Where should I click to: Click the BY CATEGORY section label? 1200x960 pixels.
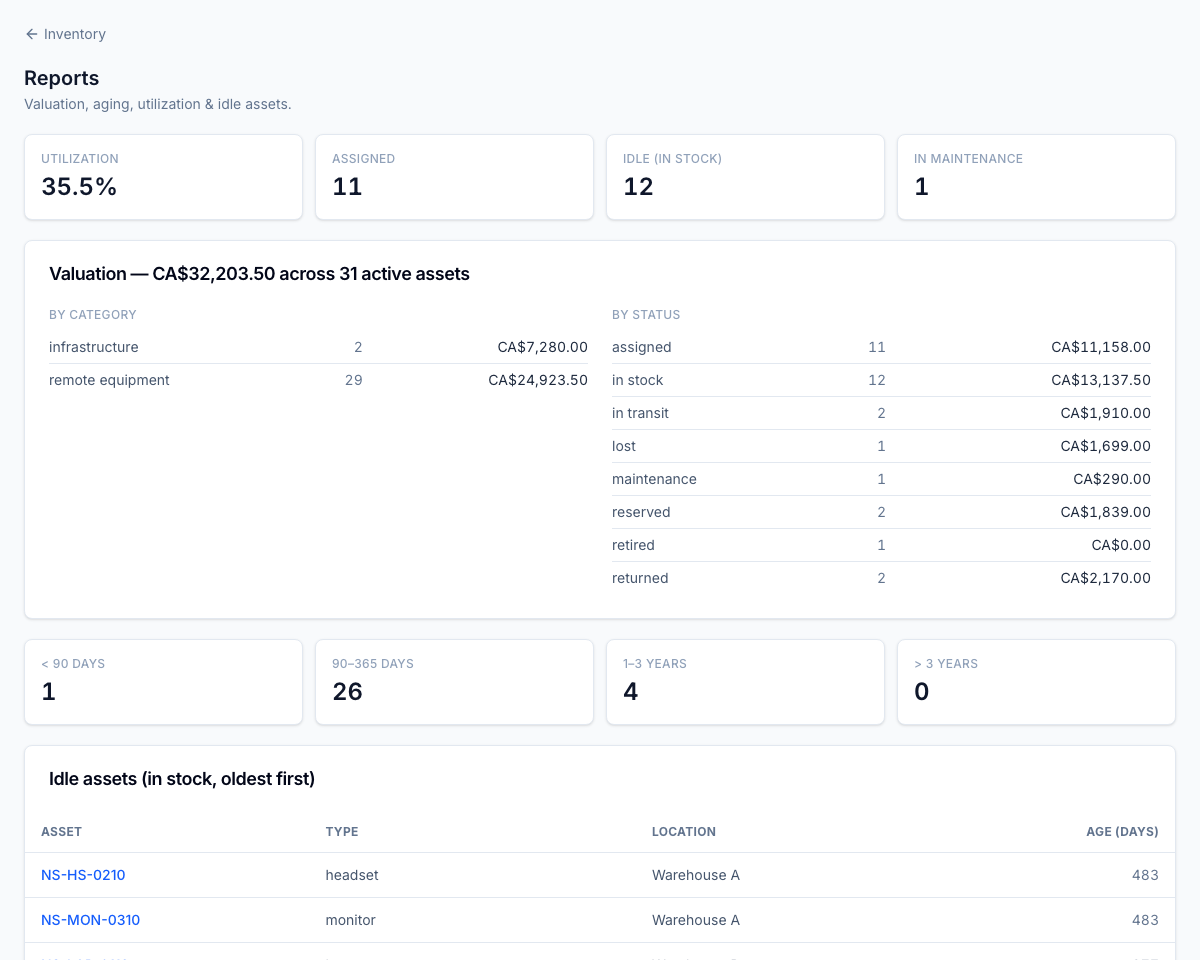point(93,315)
